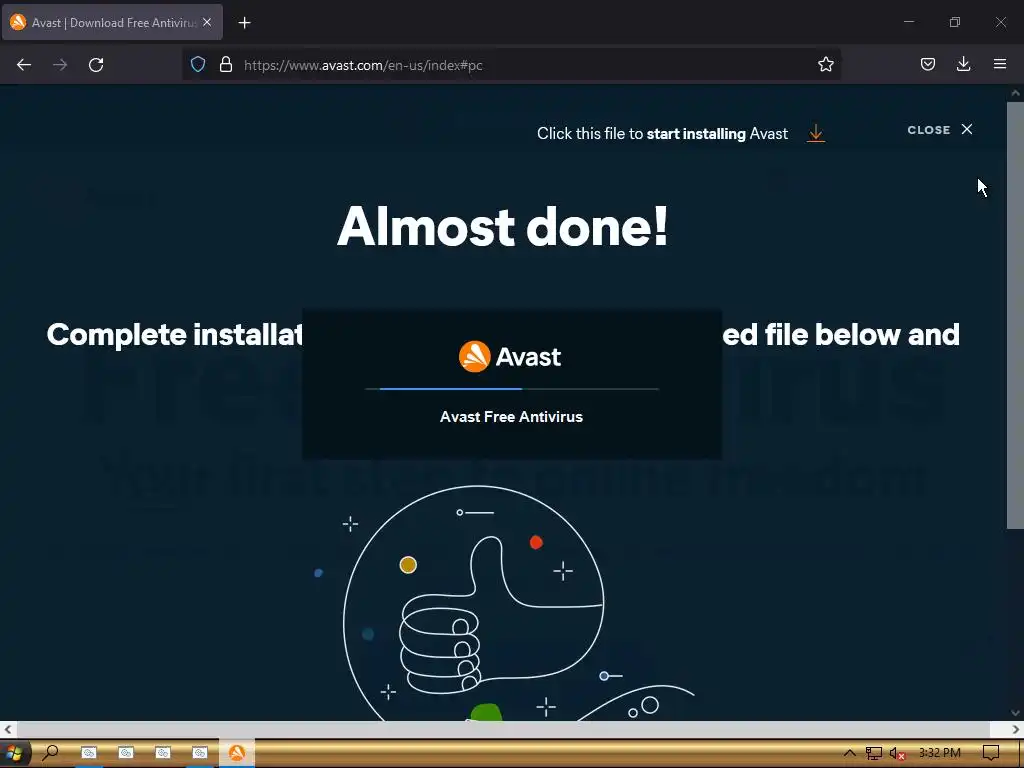Click the 'Avast Free Antivirus' label
The height and width of the screenshot is (768, 1024).
coord(511,417)
